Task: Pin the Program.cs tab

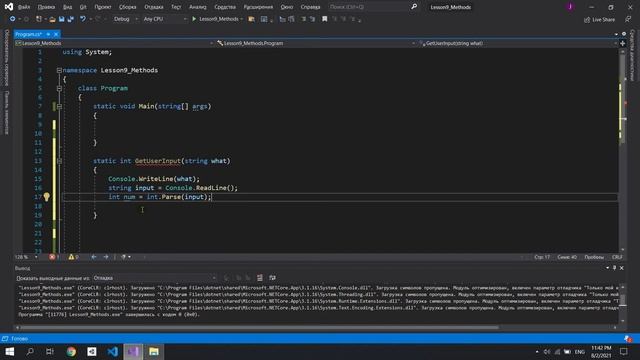Action: [x=48, y=34]
